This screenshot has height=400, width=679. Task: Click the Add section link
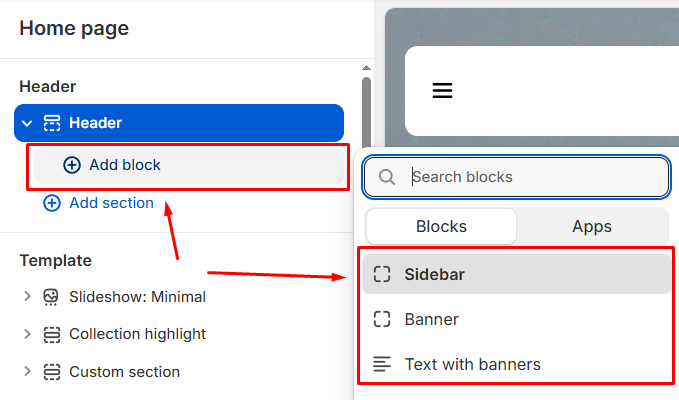111,203
